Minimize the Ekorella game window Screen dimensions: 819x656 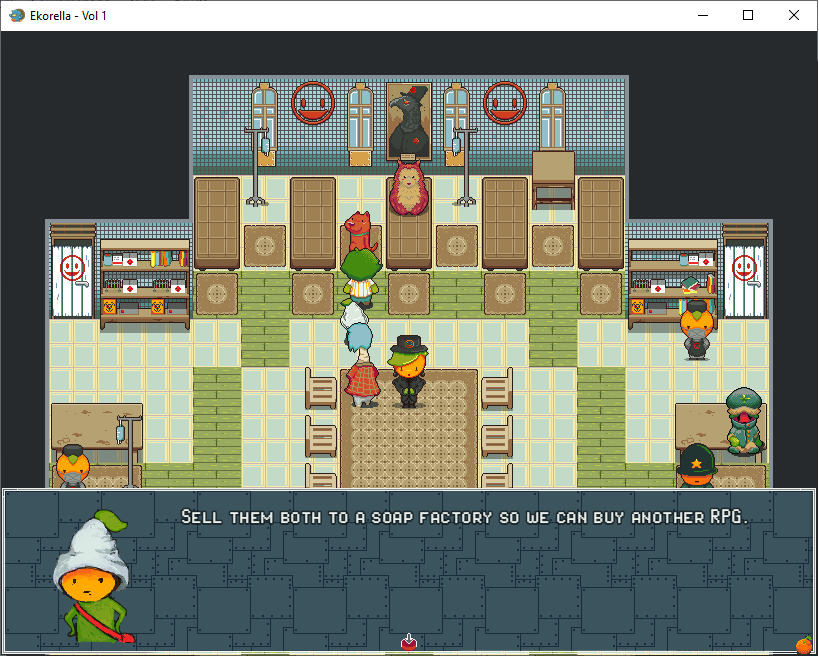[703, 15]
